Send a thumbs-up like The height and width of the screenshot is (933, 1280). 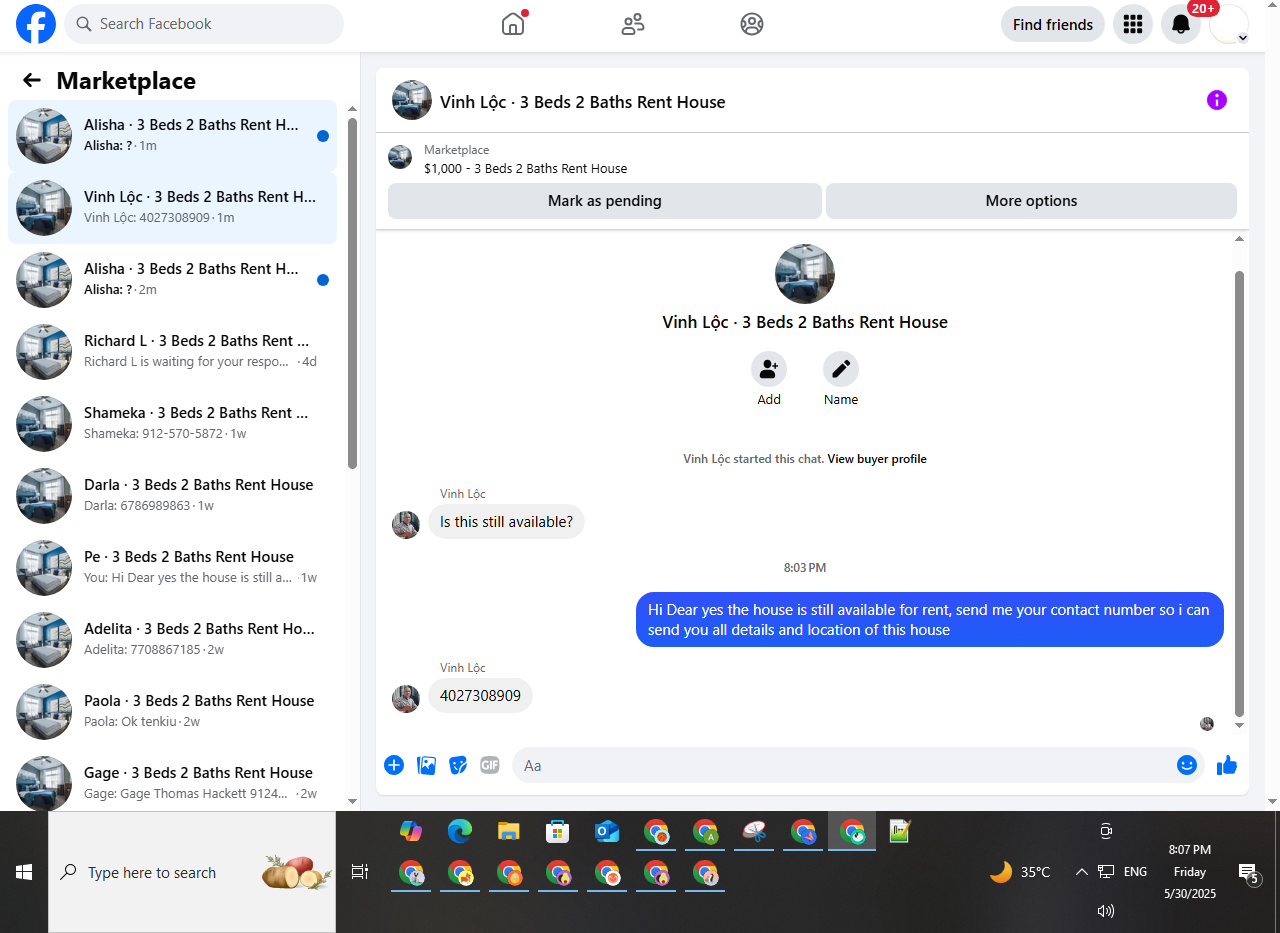tap(1227, 765)
